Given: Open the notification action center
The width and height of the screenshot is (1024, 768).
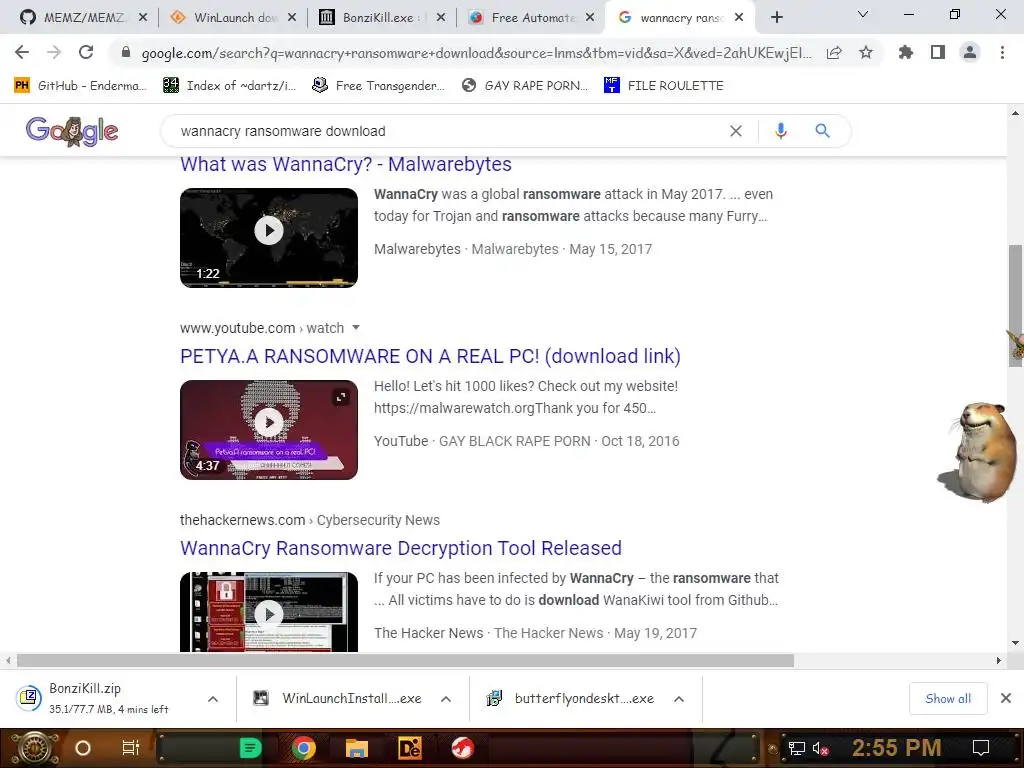Looking at the screenshot, I should coord(980,748).
